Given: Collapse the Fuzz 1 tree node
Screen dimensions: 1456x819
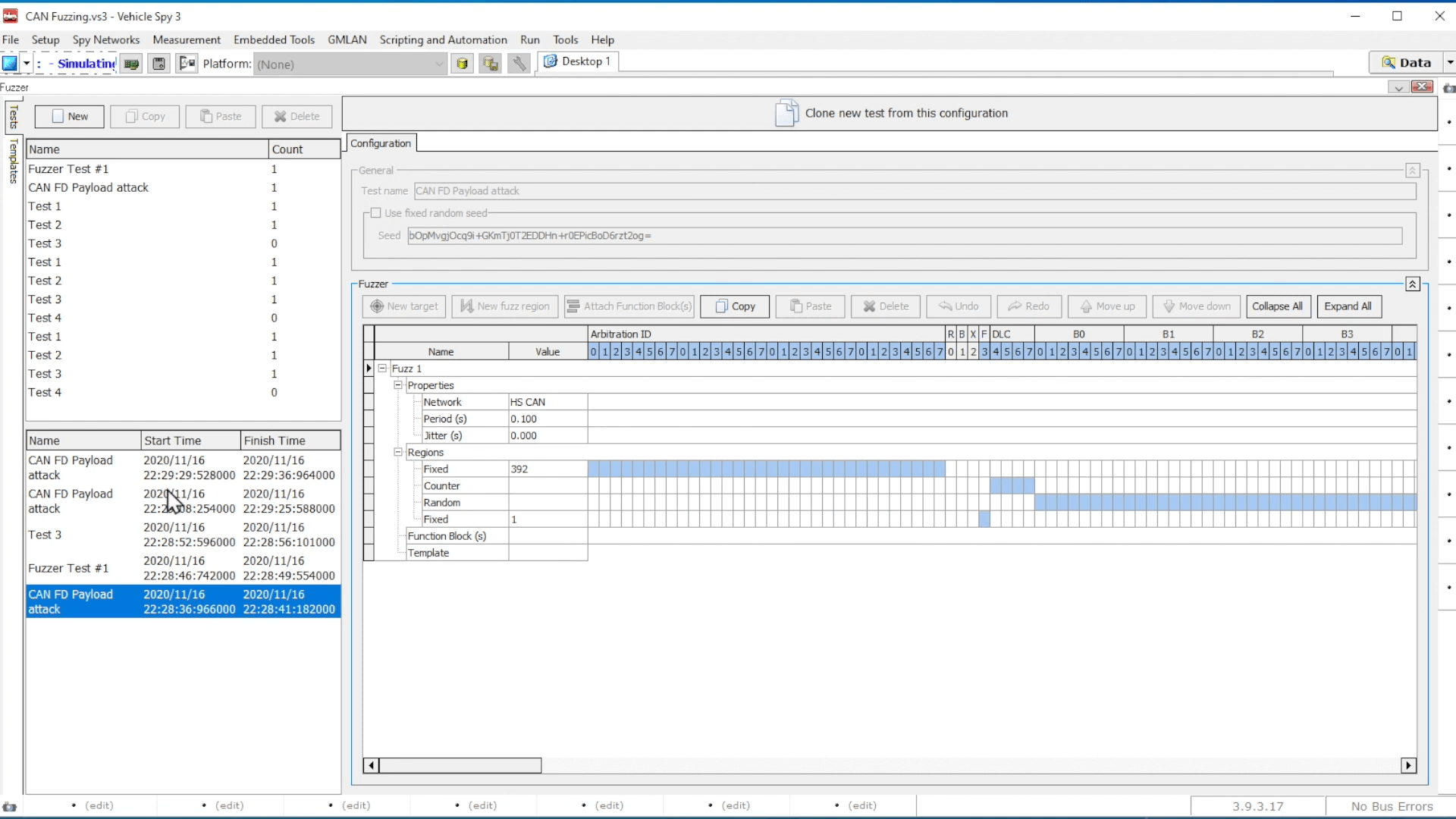Looking at the screenshot, I should (383, 369).
